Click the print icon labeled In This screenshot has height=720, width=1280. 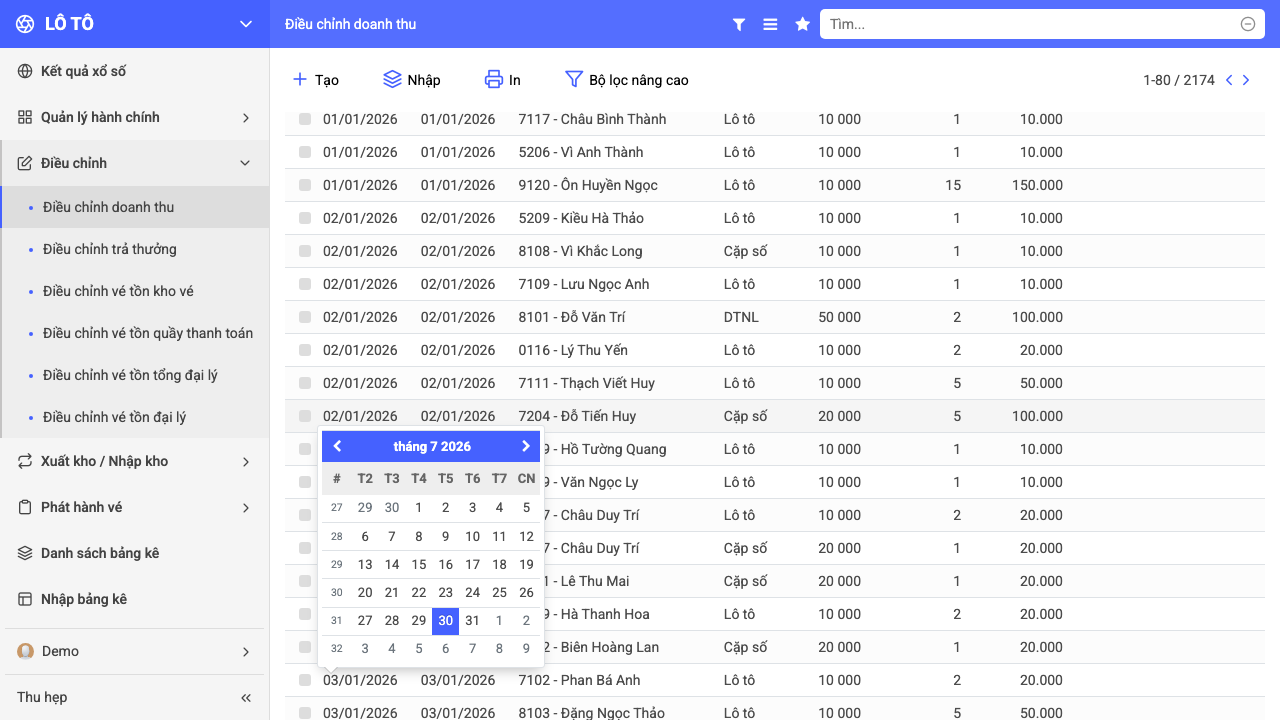pyautogui.click(x=493, y=79)
